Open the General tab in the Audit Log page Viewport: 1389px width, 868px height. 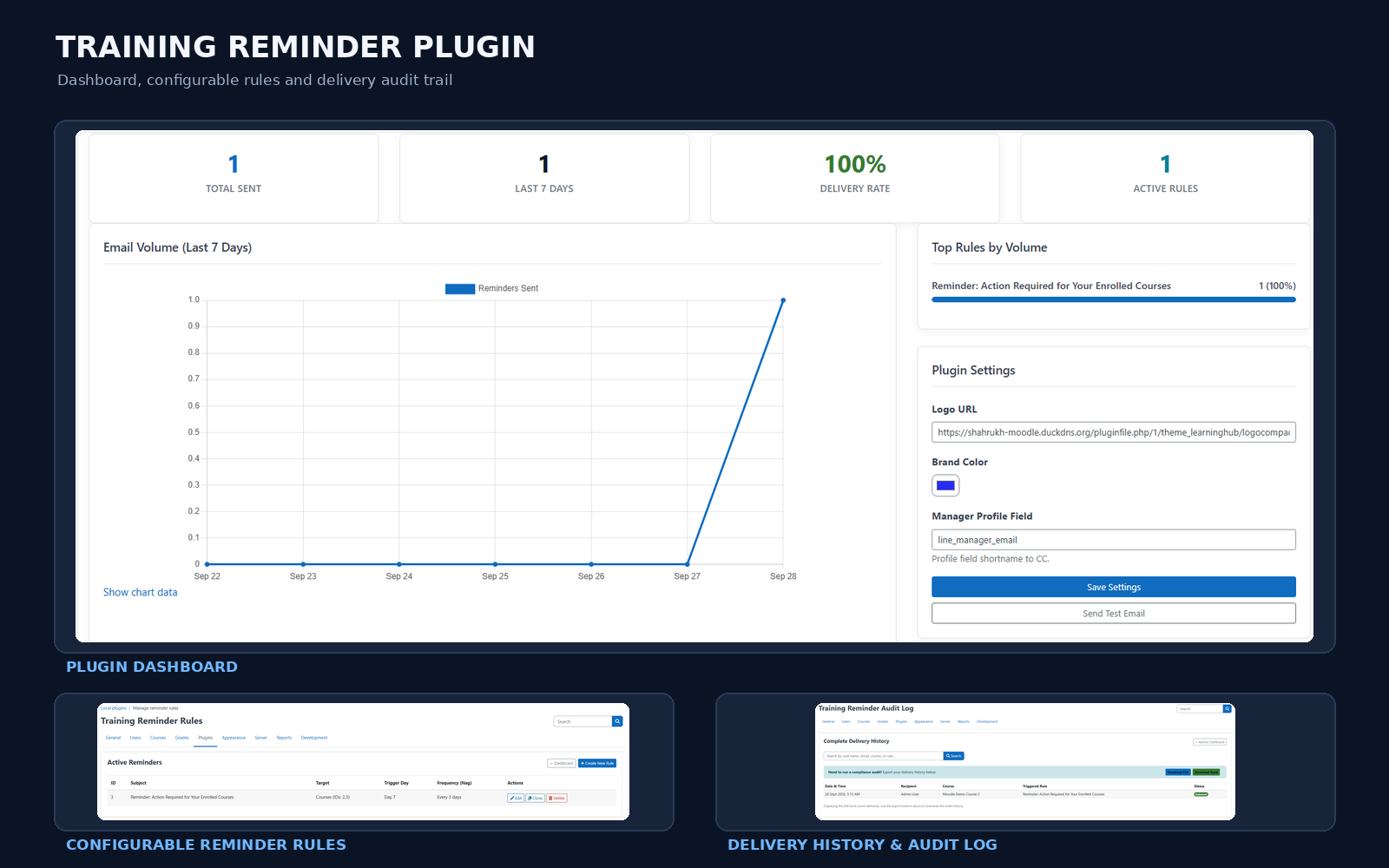[828, 721]
